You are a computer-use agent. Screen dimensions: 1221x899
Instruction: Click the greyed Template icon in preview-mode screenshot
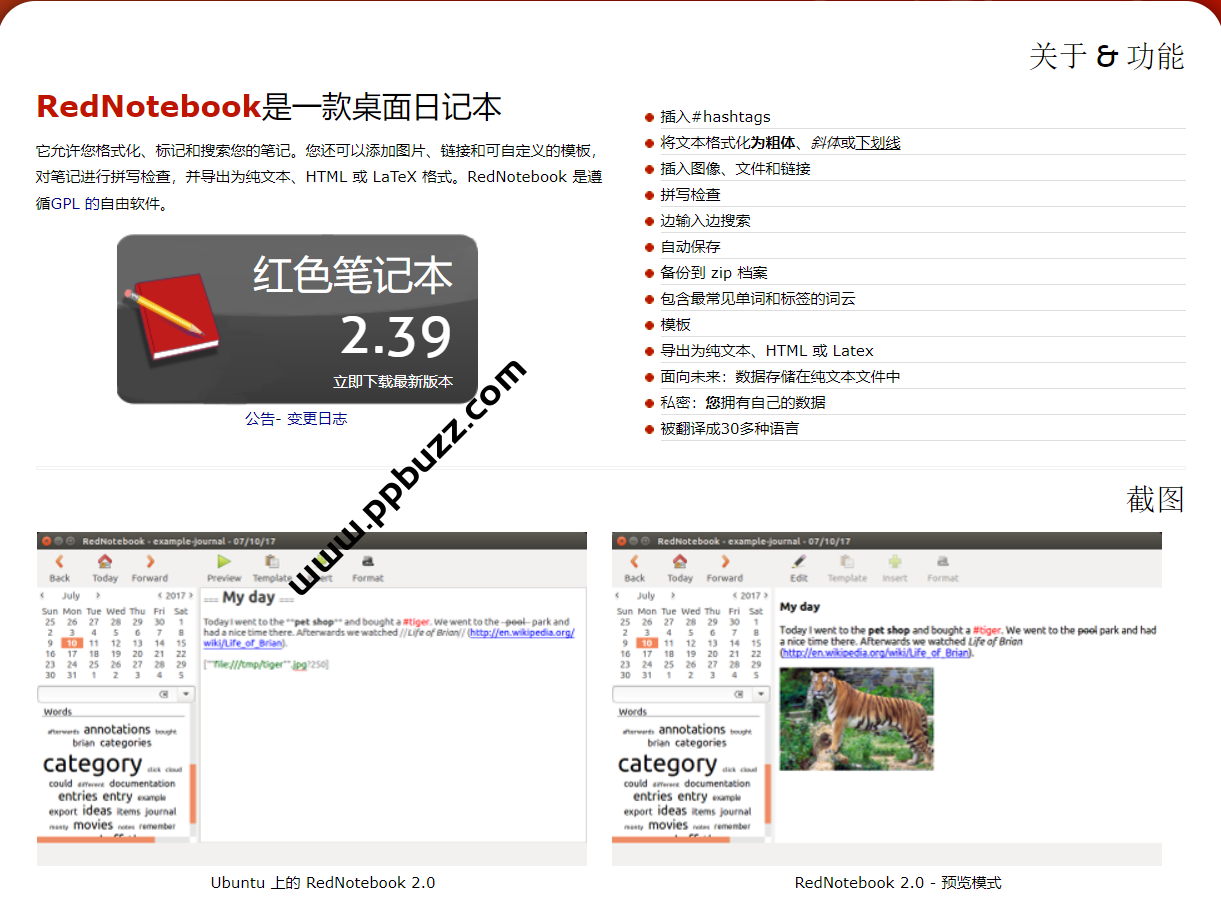(846, 562)
